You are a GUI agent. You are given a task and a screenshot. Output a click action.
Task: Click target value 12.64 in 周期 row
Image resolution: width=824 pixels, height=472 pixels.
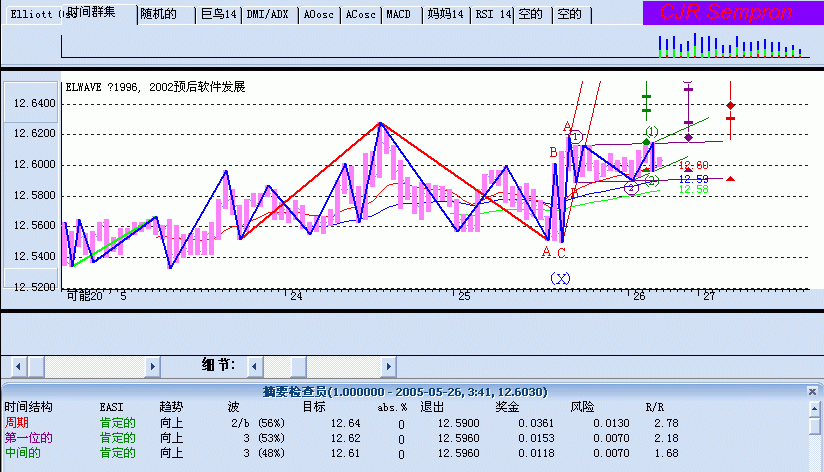click(x=345, y=423)
